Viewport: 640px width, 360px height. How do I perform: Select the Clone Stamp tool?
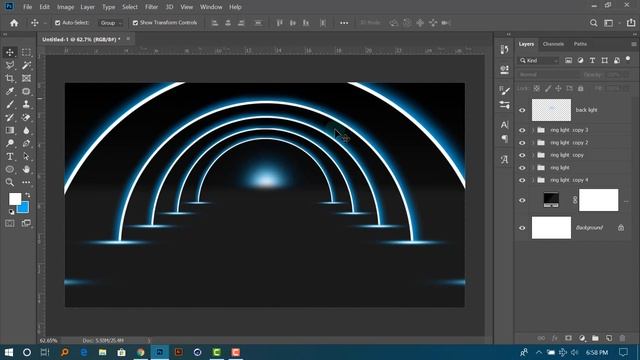[x=26, y=104]
